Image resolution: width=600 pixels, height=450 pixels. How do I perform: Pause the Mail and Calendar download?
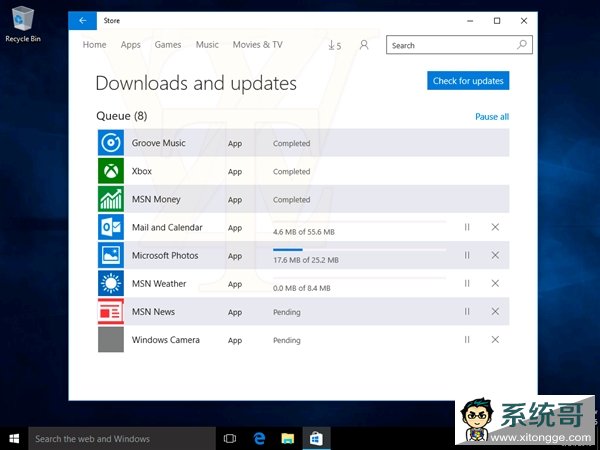467,227
